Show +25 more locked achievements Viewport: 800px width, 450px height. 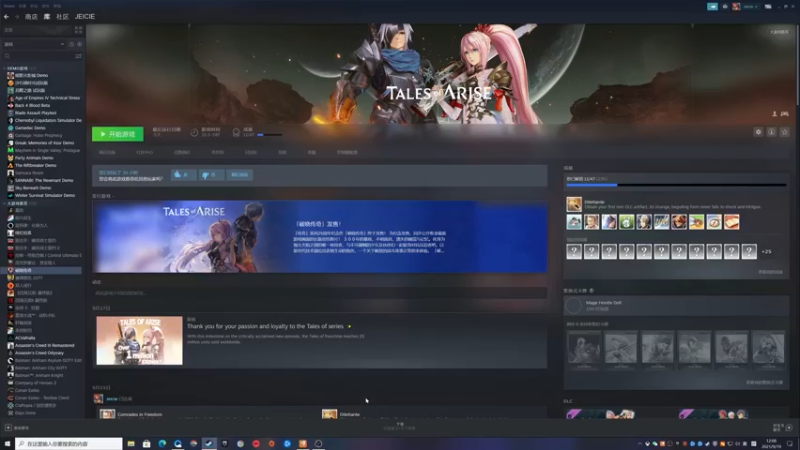coord(766,252)
